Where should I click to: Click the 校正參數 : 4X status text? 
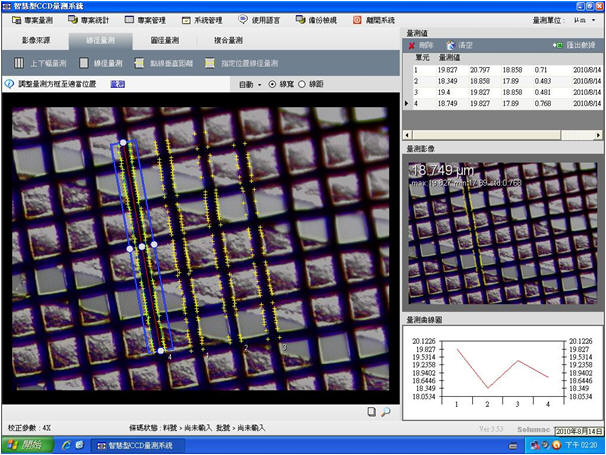click(29, 428)
